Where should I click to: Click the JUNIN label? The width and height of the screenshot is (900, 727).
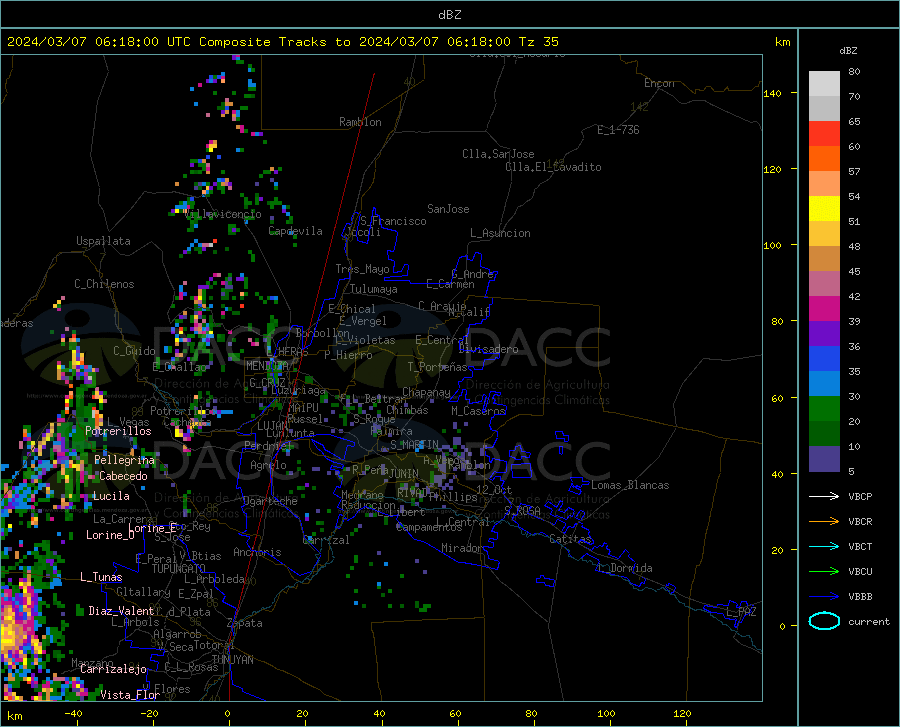point(404,473)
